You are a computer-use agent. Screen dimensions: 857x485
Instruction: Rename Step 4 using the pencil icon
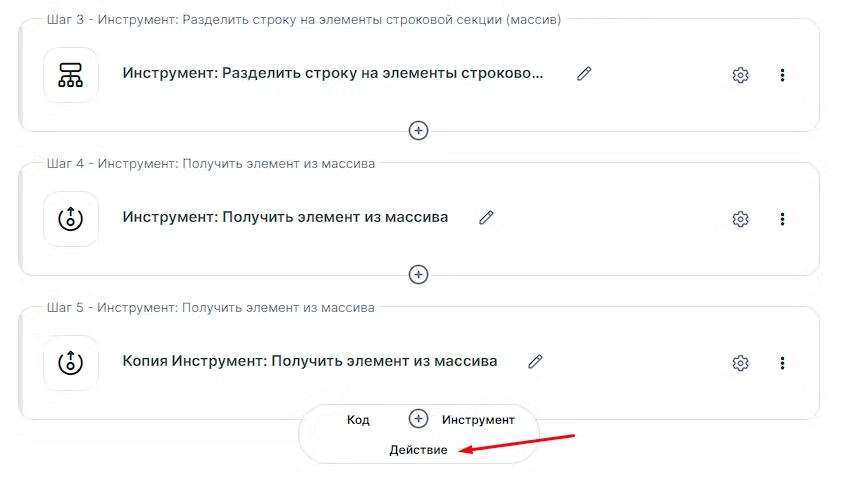click(x=486, y=217)
